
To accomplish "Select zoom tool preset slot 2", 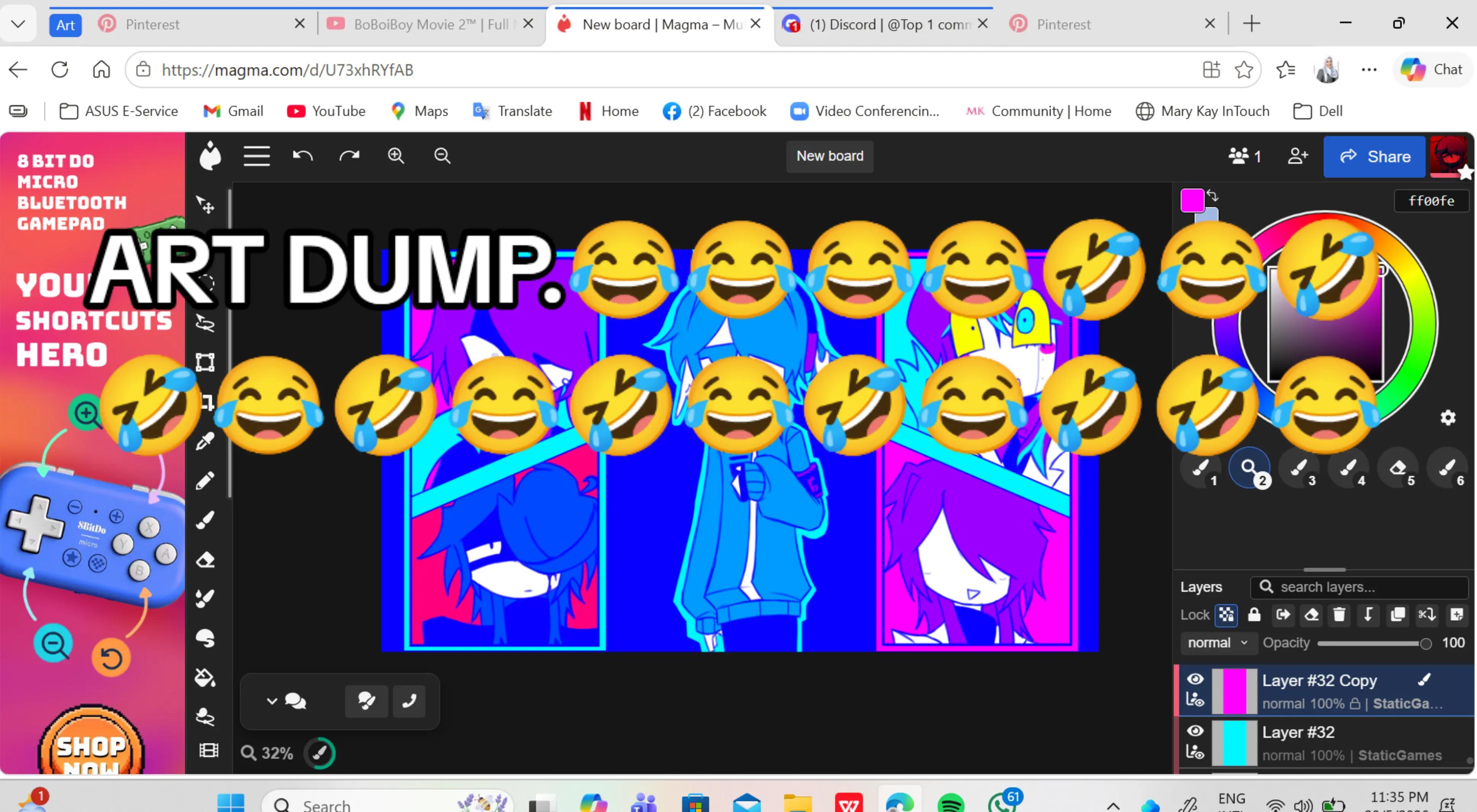I will coord(1250,468).
